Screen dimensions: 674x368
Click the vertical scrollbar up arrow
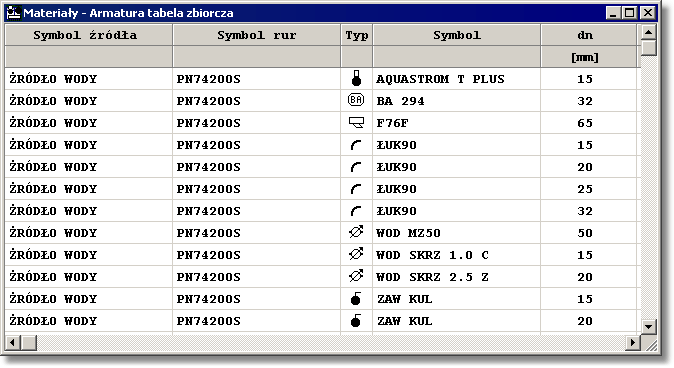[x=649, y=32]
